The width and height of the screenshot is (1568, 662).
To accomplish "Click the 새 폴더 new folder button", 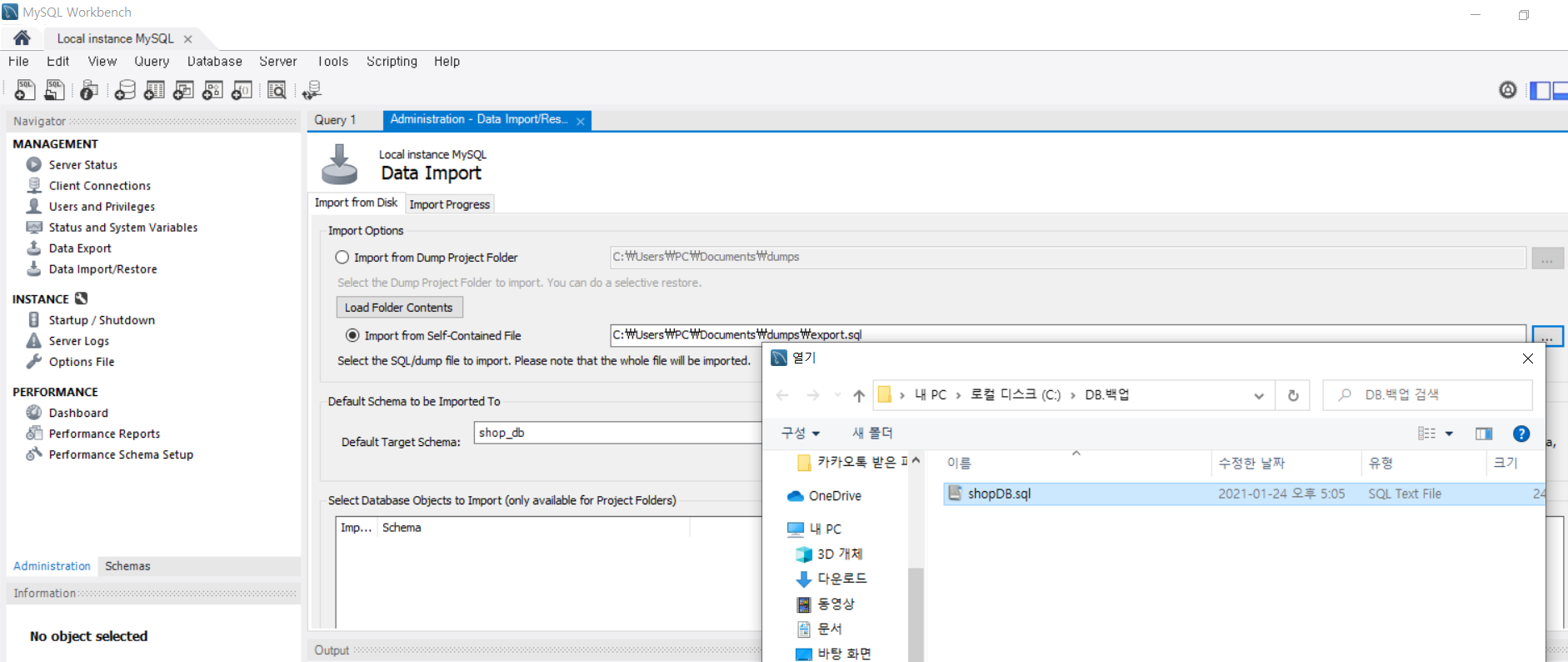I will click(872, 434).
